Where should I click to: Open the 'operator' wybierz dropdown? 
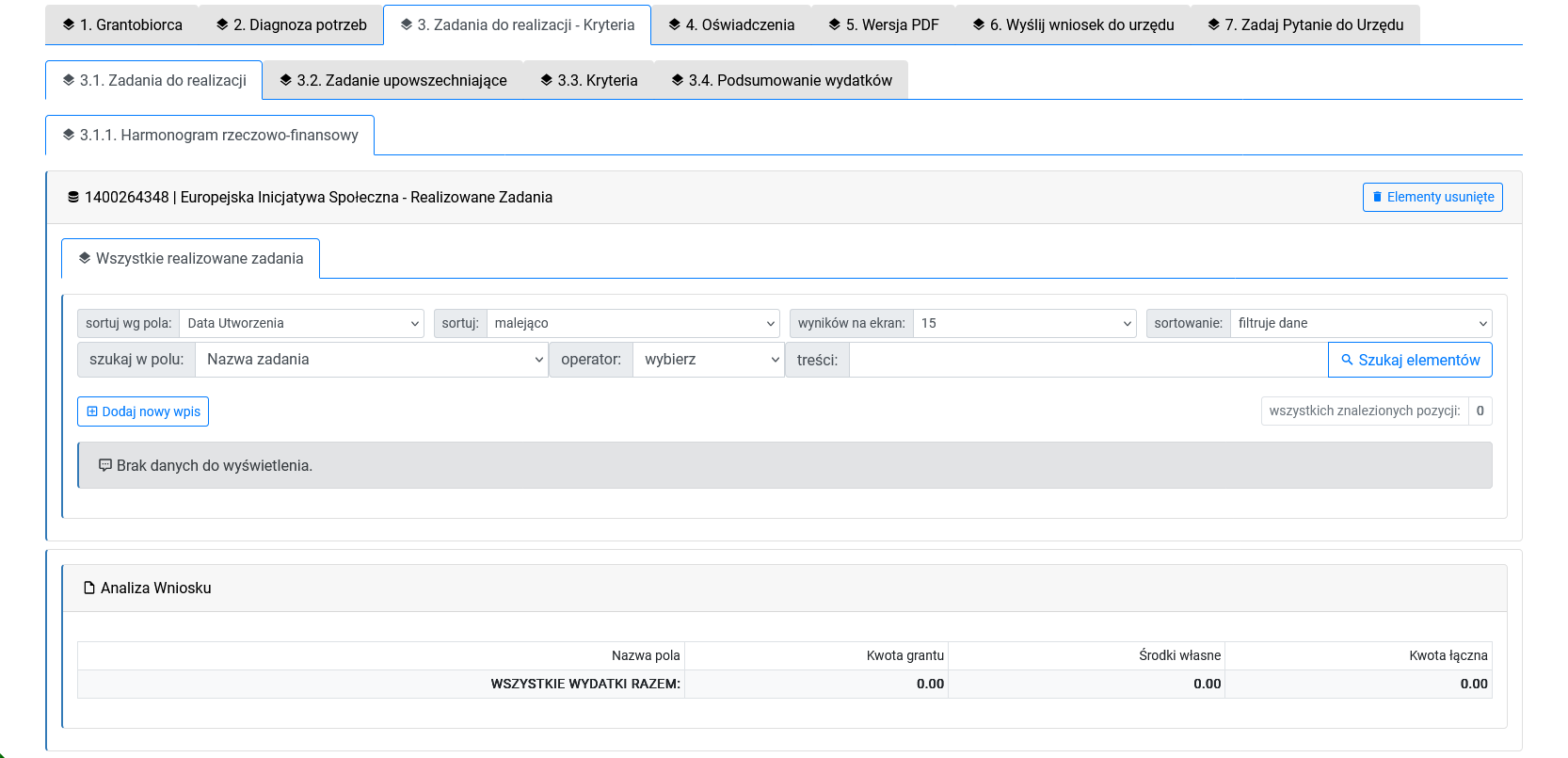(708, 360)
